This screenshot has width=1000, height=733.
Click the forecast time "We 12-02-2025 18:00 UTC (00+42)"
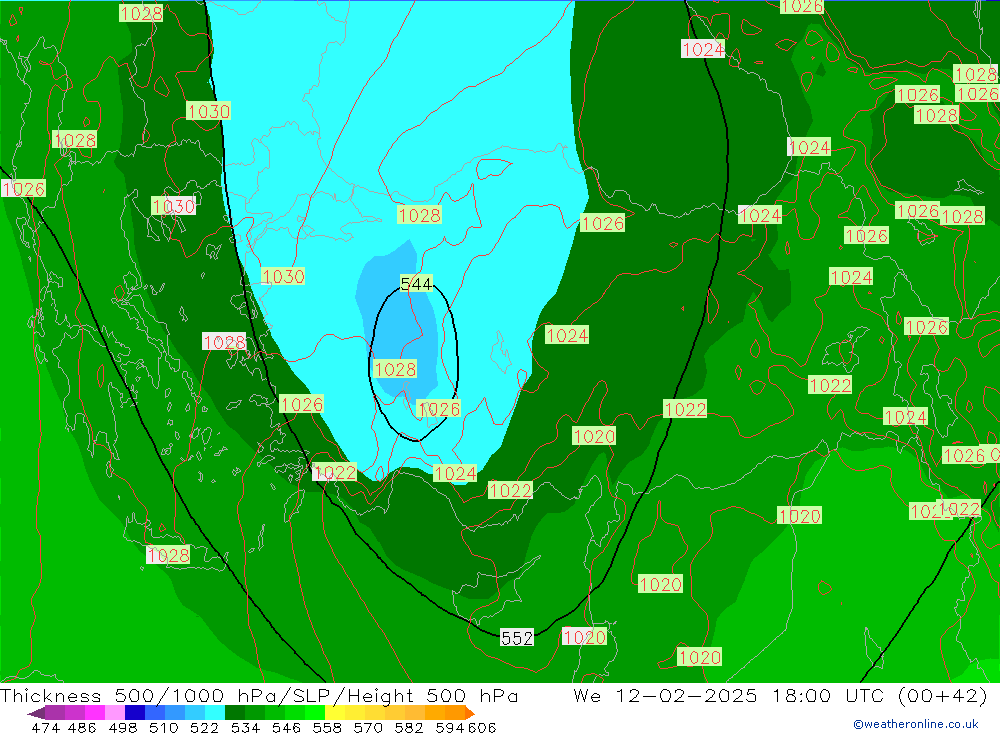[x=780, y=695]
